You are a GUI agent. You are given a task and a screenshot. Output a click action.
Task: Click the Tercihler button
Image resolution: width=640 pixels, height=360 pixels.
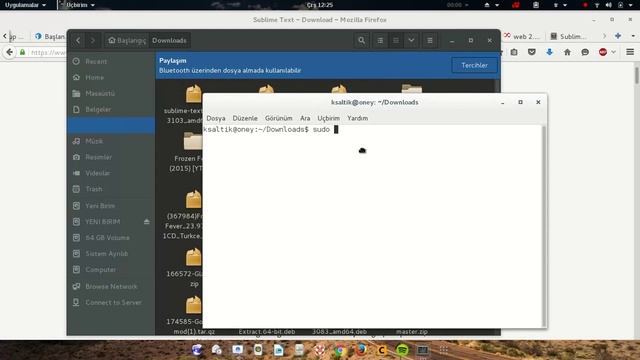tap(474, 65)
